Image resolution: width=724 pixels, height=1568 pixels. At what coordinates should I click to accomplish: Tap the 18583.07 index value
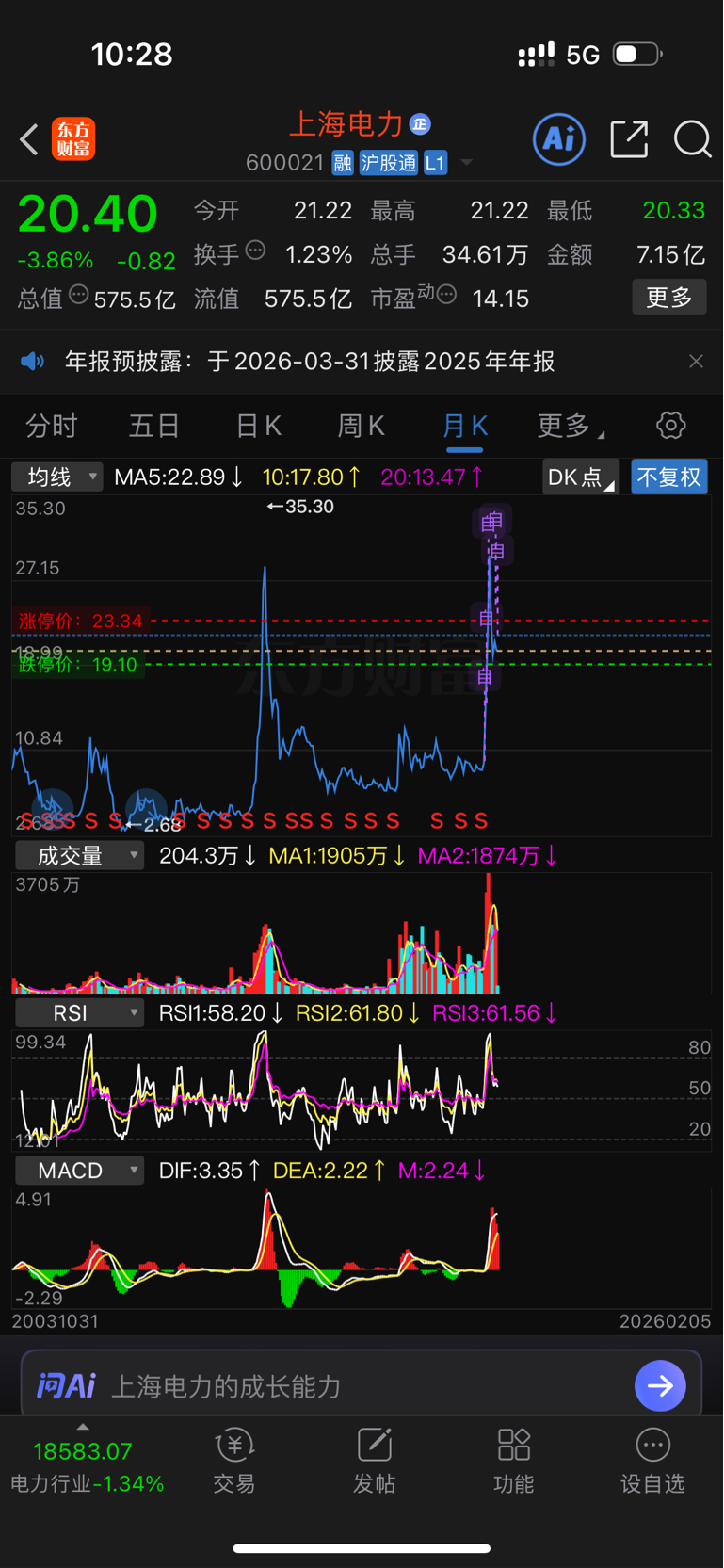coord(83,1451)
